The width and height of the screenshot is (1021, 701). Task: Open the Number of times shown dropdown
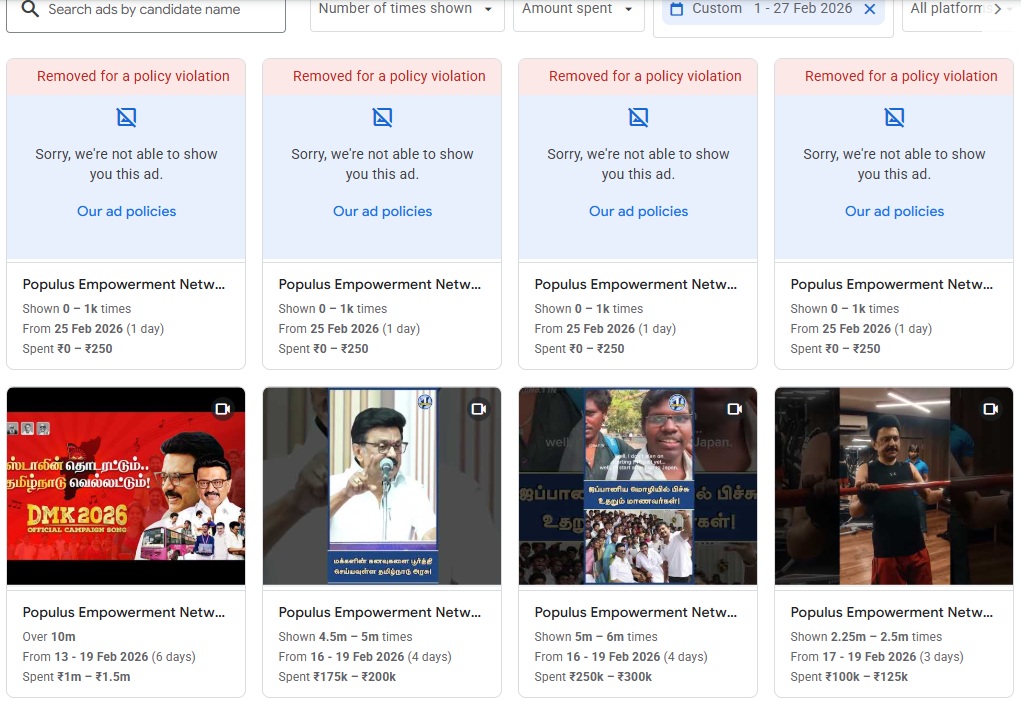[x=405, y=9]
